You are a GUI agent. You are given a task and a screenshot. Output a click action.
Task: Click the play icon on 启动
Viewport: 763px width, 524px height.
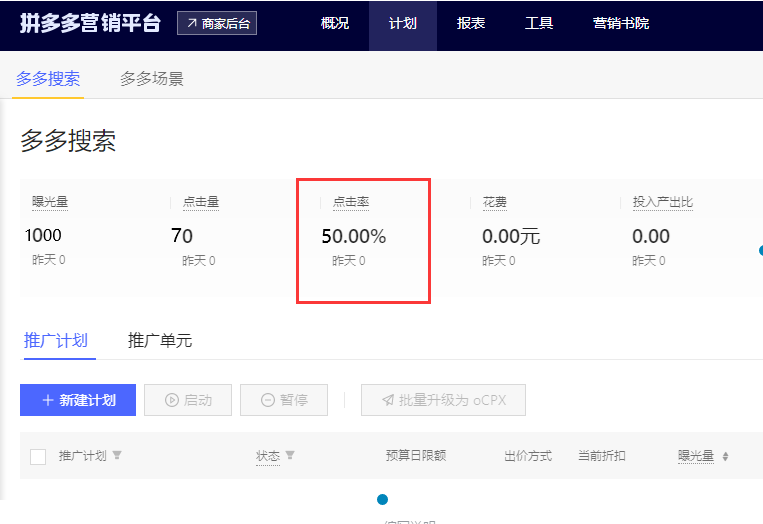coord(172,400)
